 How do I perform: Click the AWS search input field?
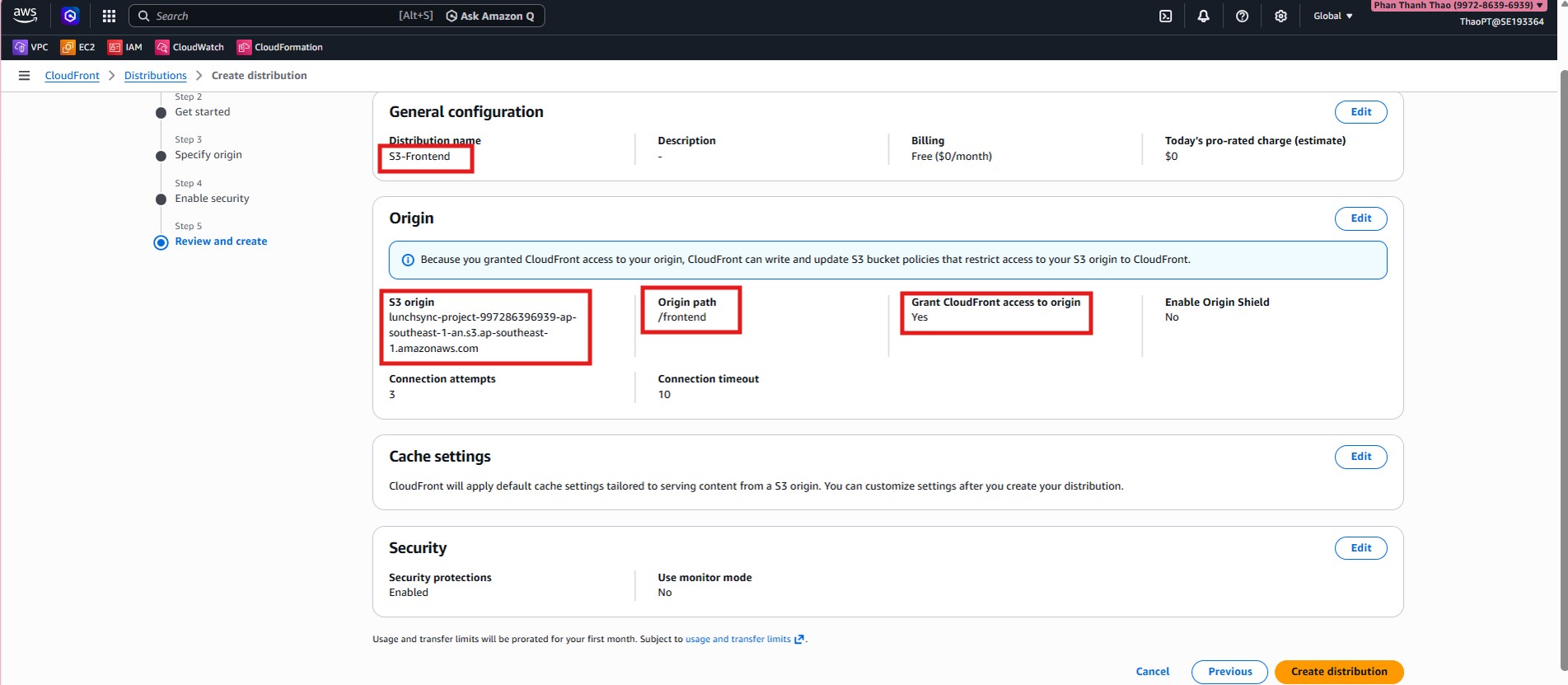coord(272,16)
